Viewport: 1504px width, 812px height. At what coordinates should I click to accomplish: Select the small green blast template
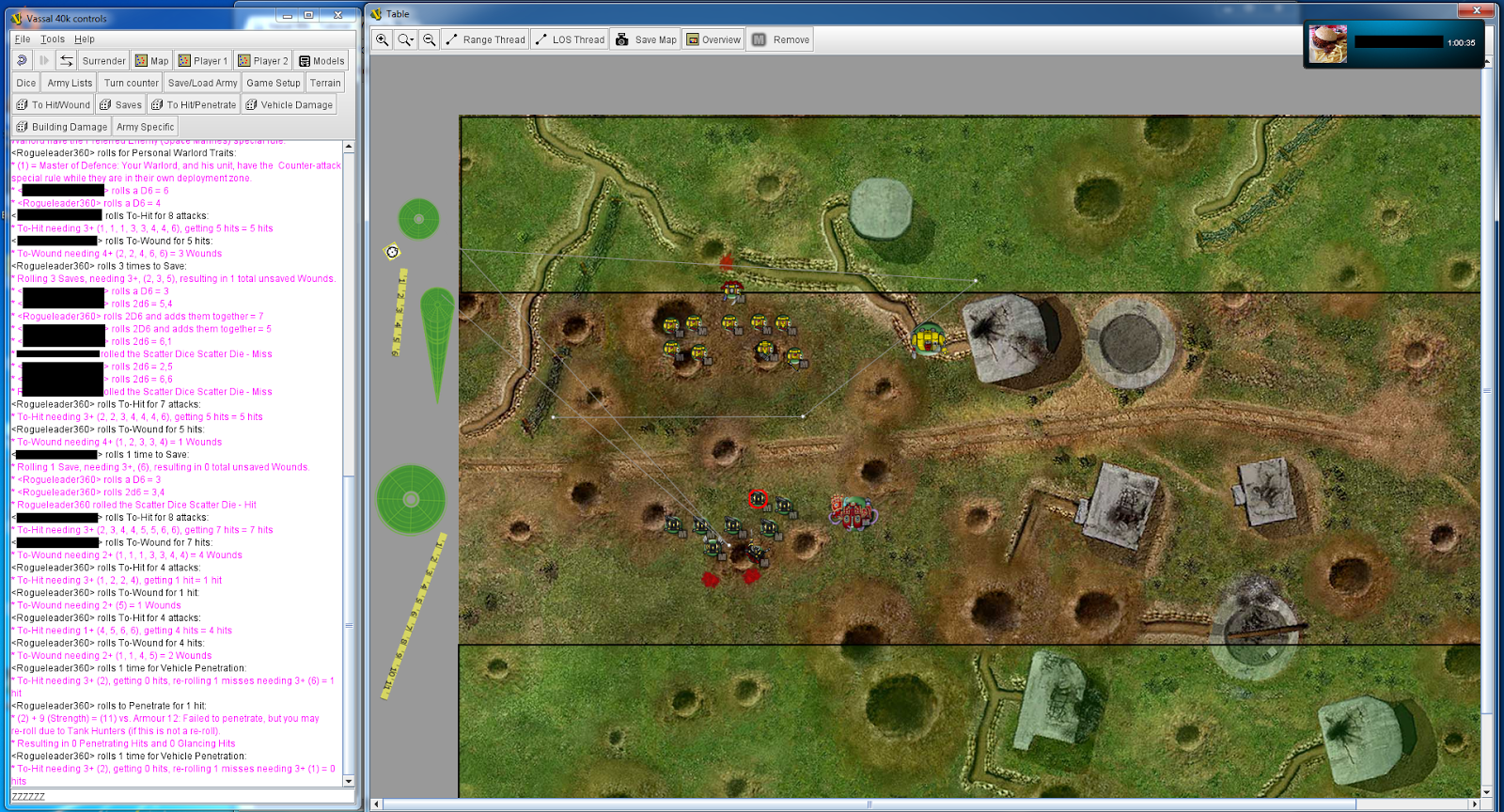[418, 219]
